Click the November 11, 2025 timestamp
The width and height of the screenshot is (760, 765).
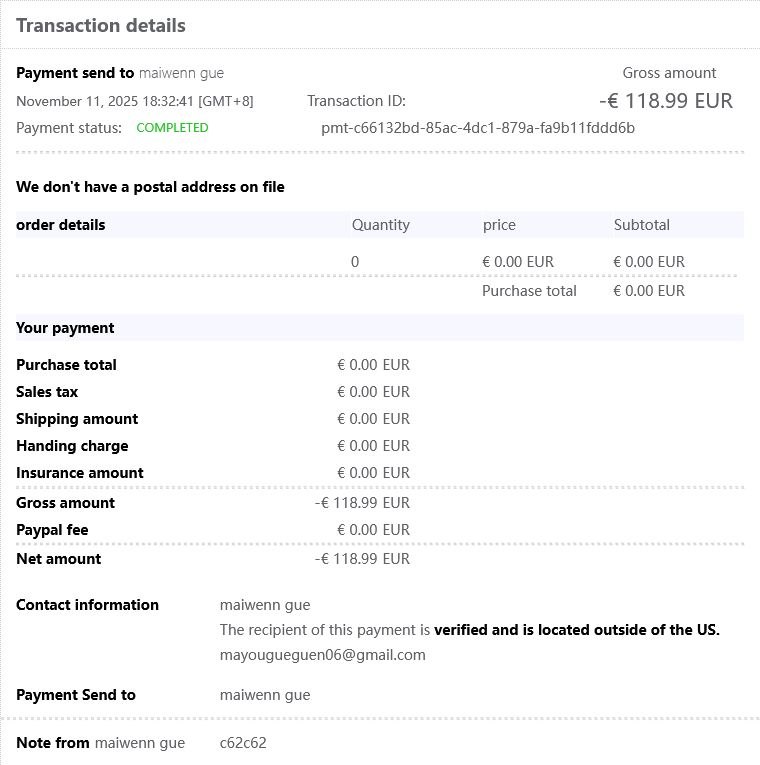point(135,101)
